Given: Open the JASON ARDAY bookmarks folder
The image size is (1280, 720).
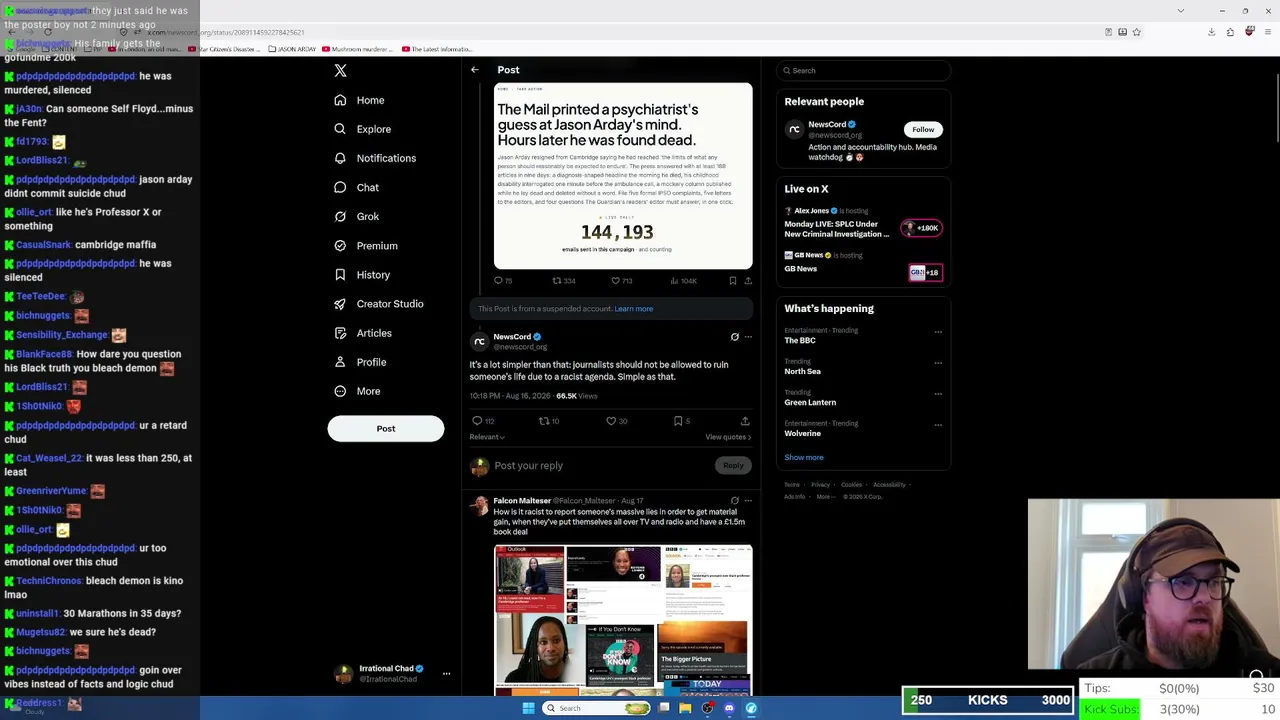Looking at the screenshot, I should pyautogui.click(x=292, y=49).
